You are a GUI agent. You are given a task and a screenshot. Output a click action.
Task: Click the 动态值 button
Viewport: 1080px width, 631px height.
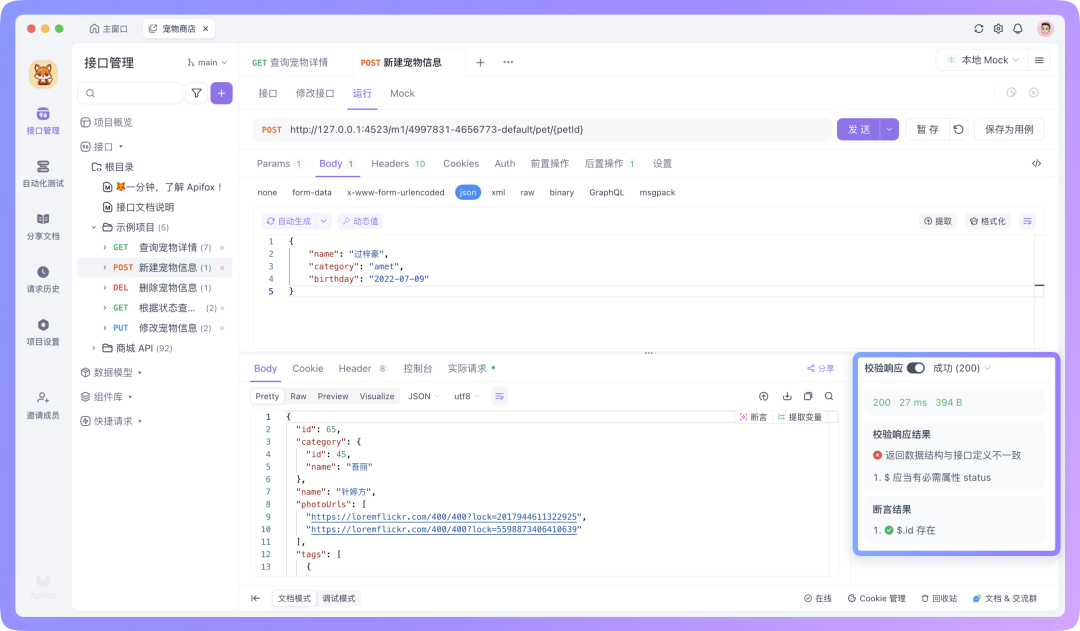click(x=360, y=221)
